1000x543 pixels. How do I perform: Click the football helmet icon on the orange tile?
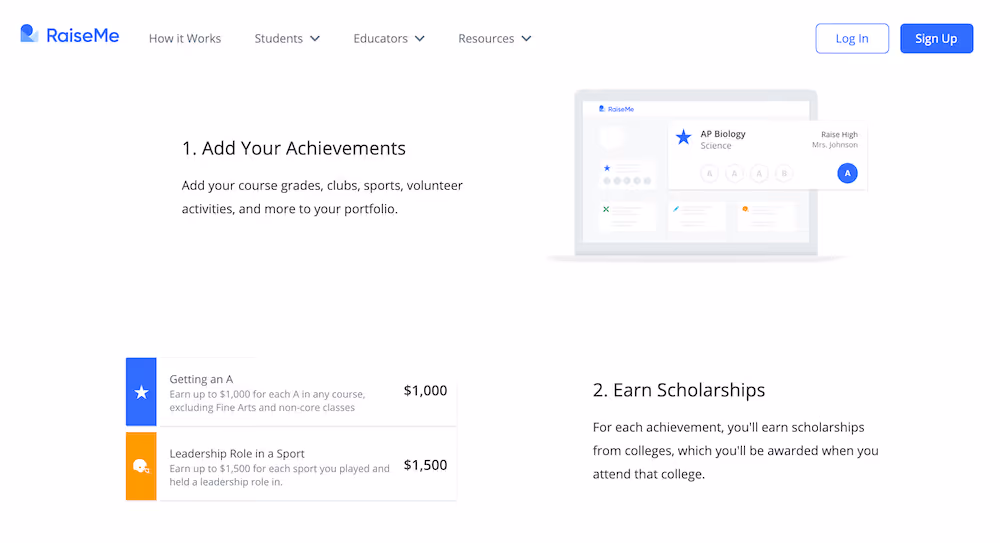pyautogui.click(x=141, y=466)
